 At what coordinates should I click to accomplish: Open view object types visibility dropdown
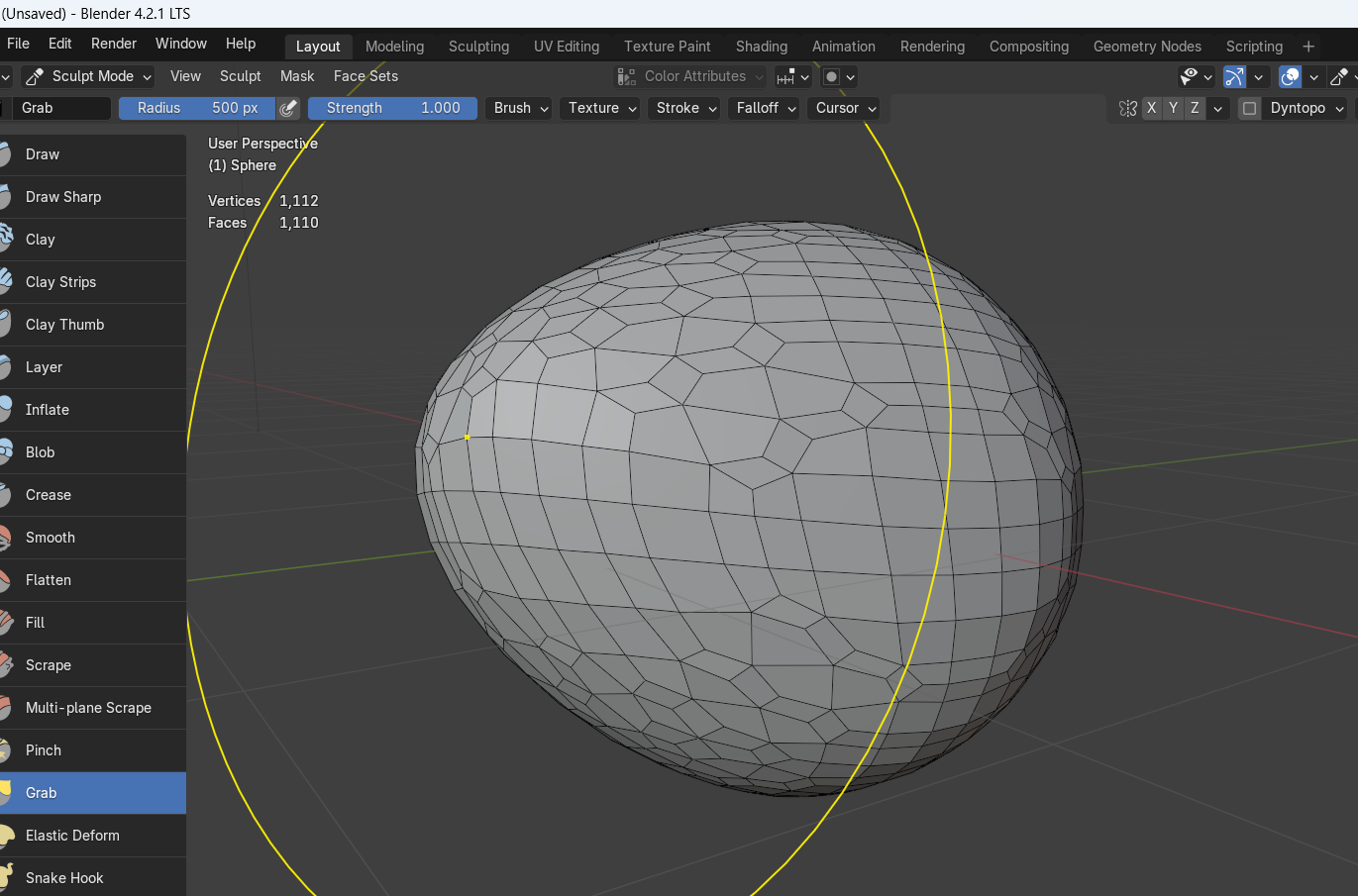pos(1196,76)
